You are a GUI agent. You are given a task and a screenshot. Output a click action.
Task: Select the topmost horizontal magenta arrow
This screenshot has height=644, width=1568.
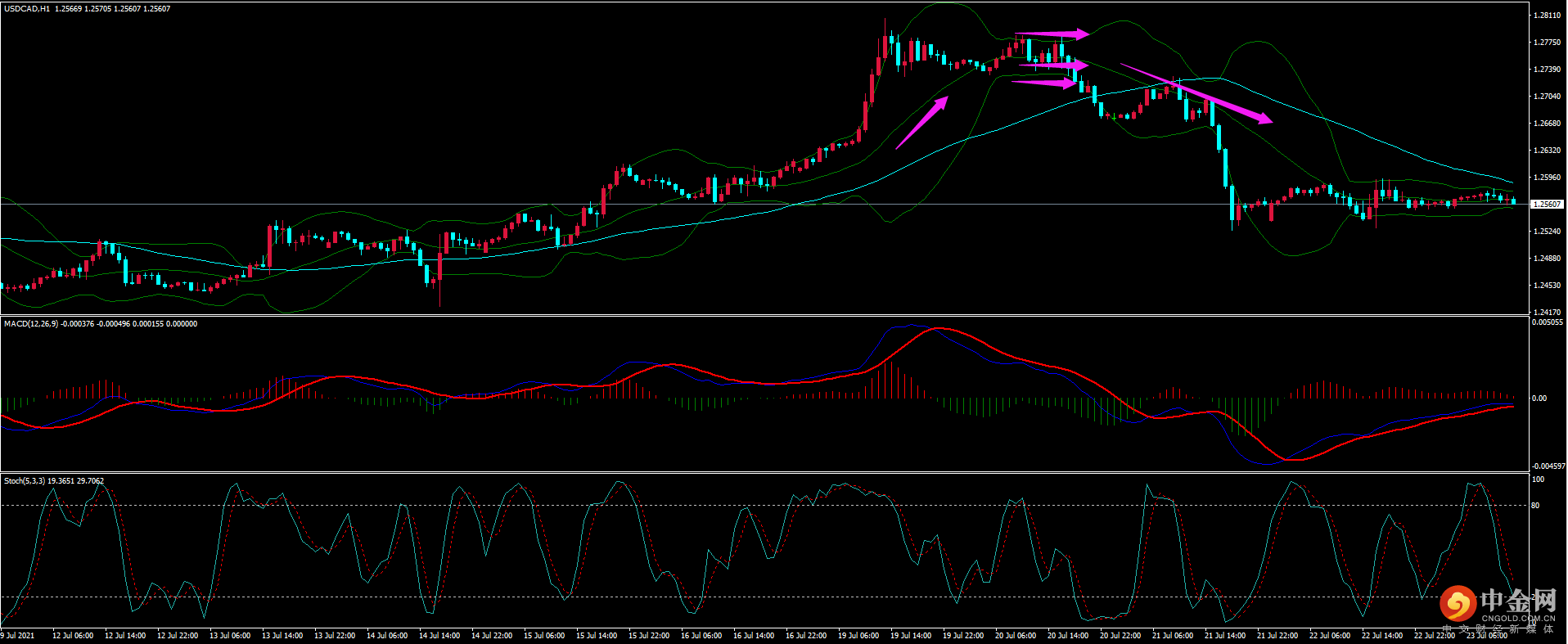[1052, 34]
